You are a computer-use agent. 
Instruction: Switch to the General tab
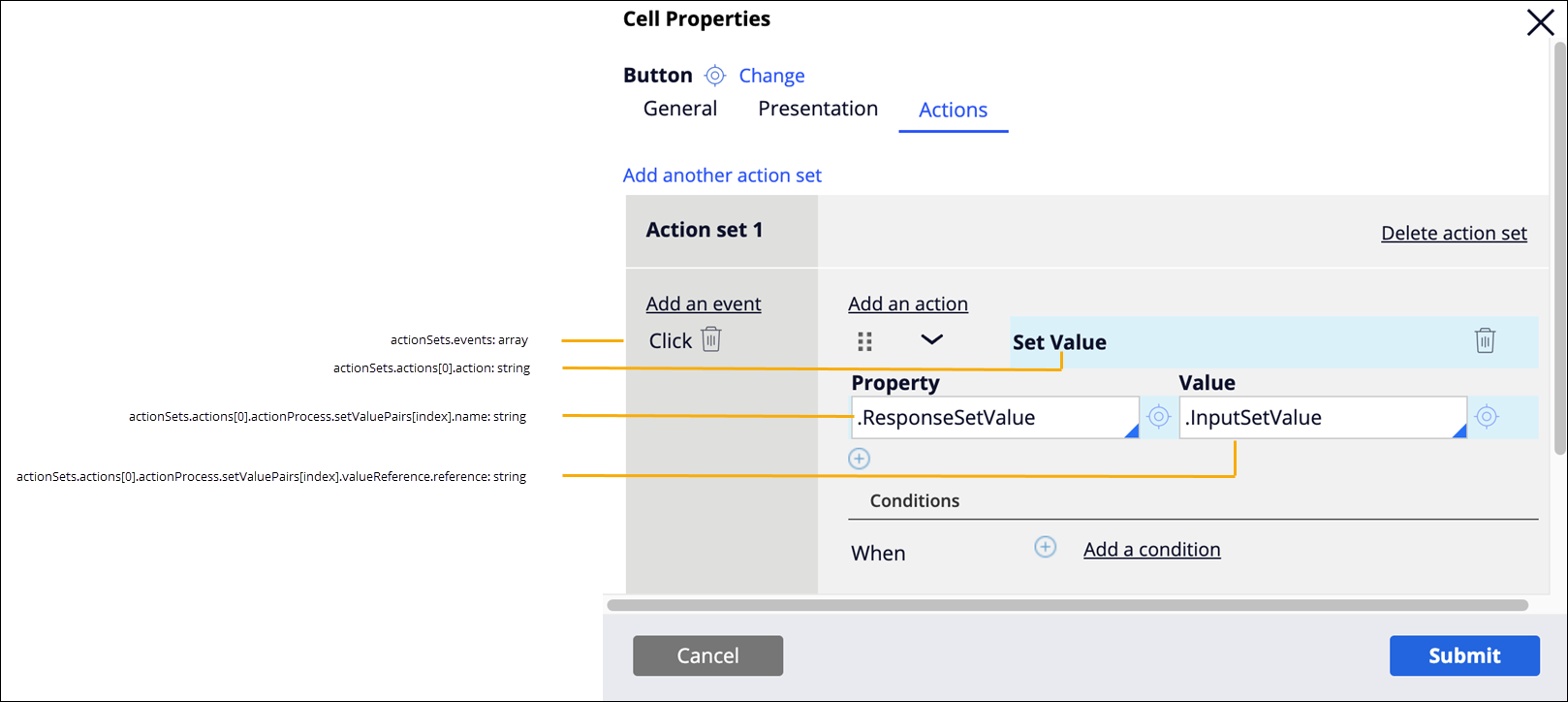click(680, 109)
